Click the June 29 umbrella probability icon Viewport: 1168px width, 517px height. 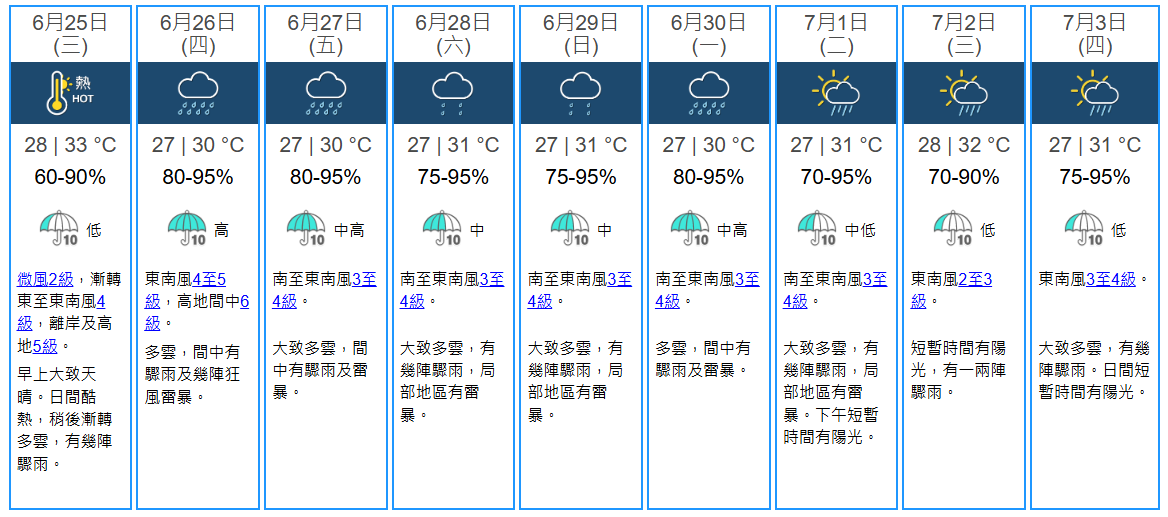point(570,229)
